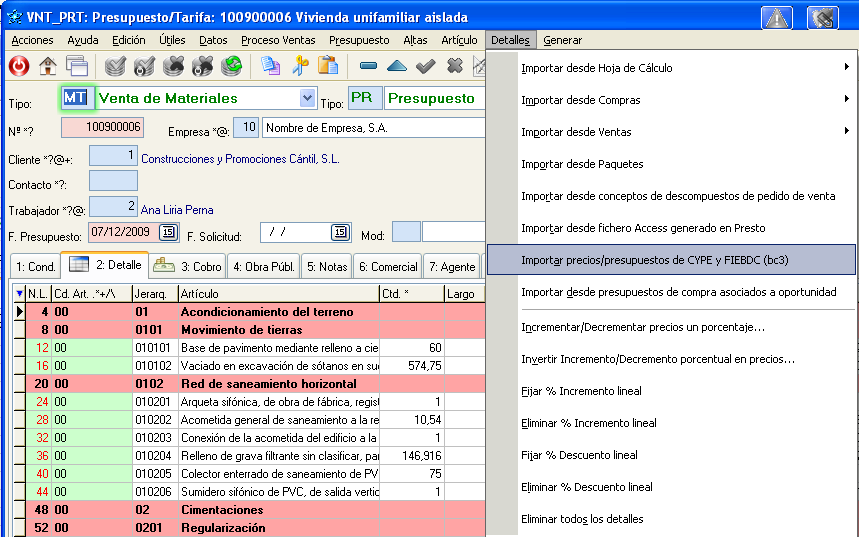
Task: Open the Datos menu
Action: tap(213, 40)
